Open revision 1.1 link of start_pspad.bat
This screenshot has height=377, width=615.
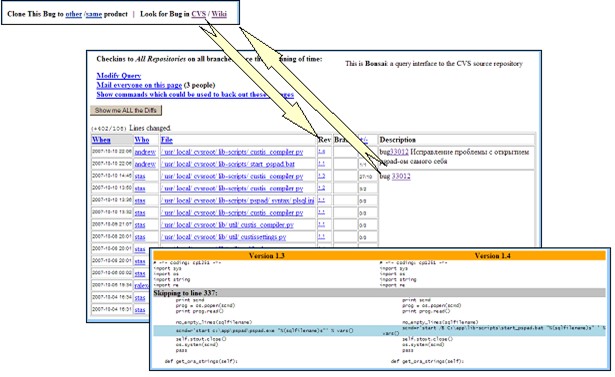click(322, 164)
